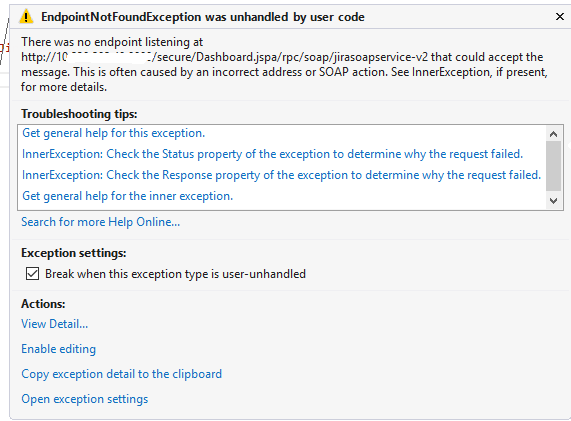Open Get general help for the inner exception

pos(127,196)
